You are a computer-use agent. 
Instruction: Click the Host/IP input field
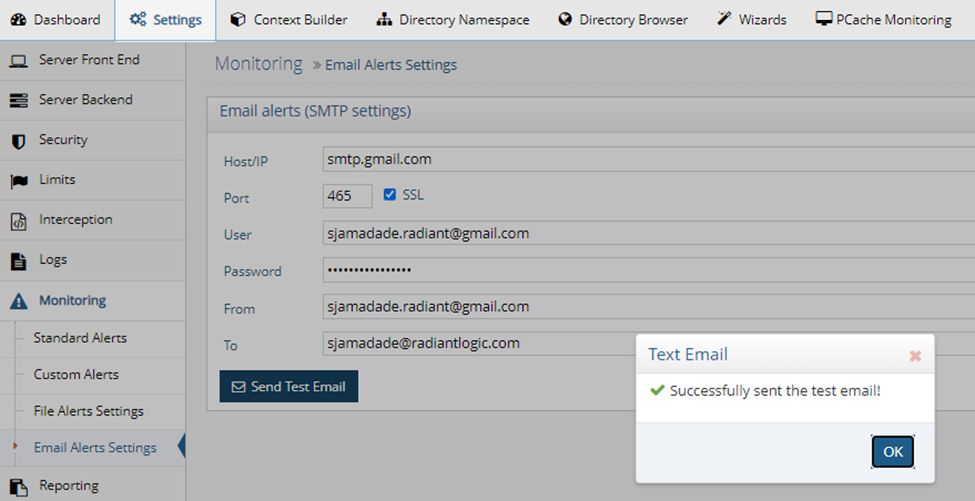[649, 159]
